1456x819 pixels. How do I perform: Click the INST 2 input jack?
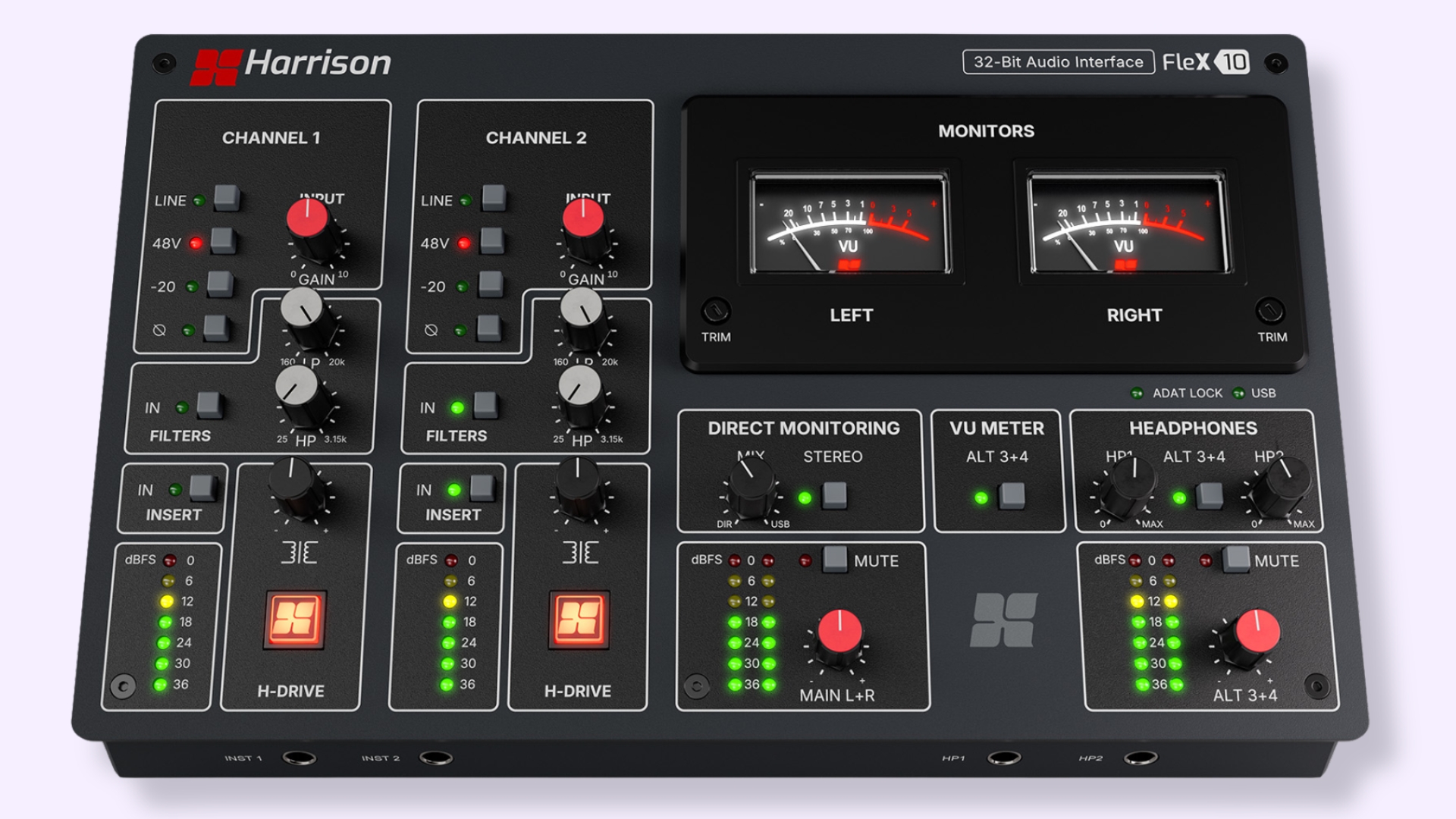click(x=436, y=758)
